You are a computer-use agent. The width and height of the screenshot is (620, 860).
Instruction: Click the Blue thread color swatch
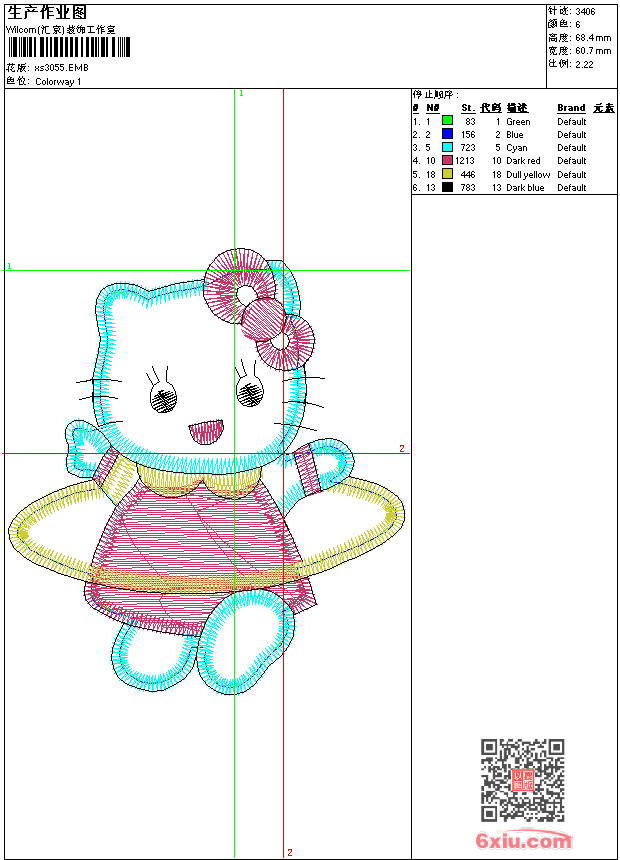coord(447,134)
